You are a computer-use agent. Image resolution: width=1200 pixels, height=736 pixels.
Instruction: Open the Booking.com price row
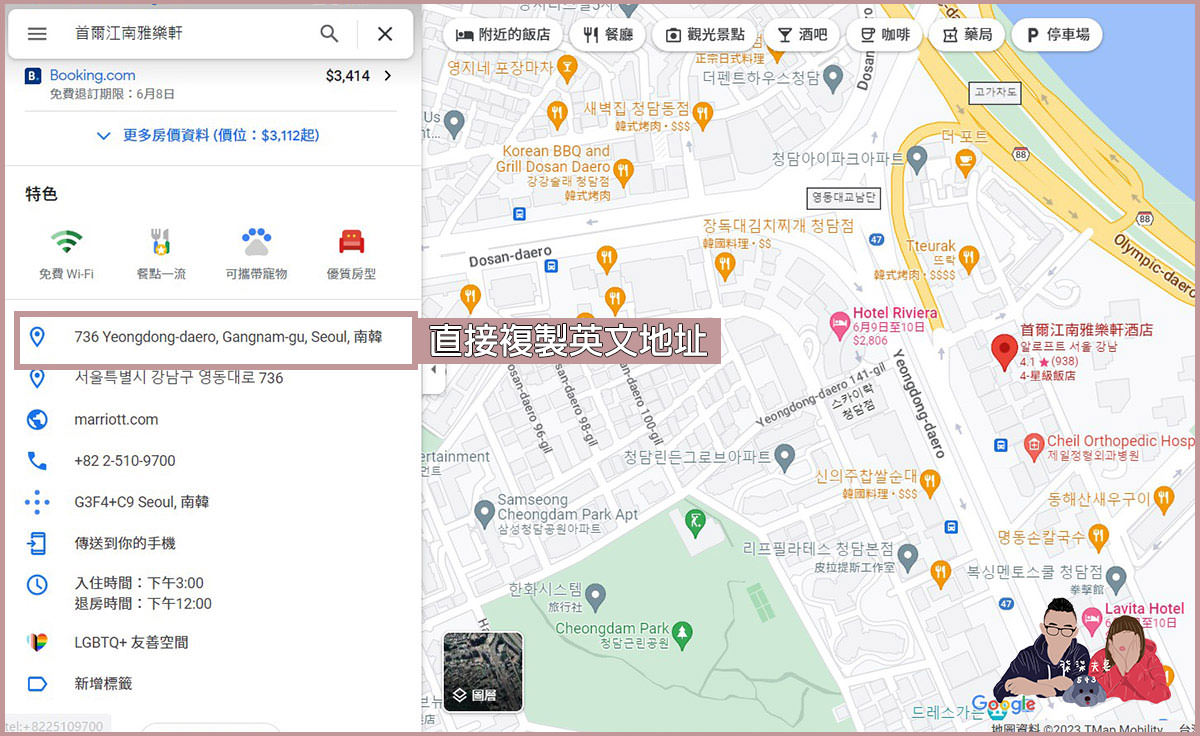click(x=209, y=83)
